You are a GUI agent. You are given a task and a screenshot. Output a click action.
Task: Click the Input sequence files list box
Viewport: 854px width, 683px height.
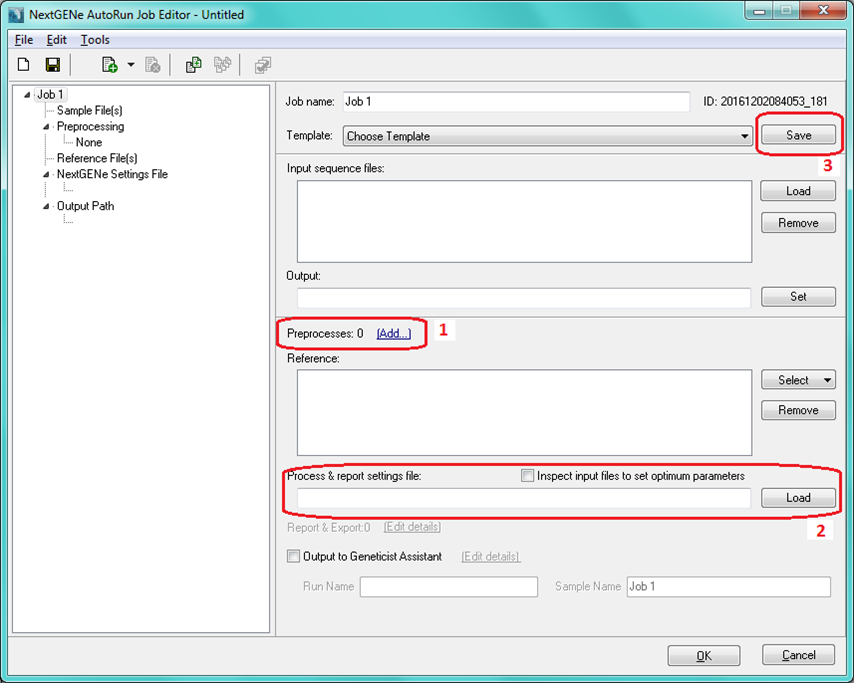tap(524, 222)
